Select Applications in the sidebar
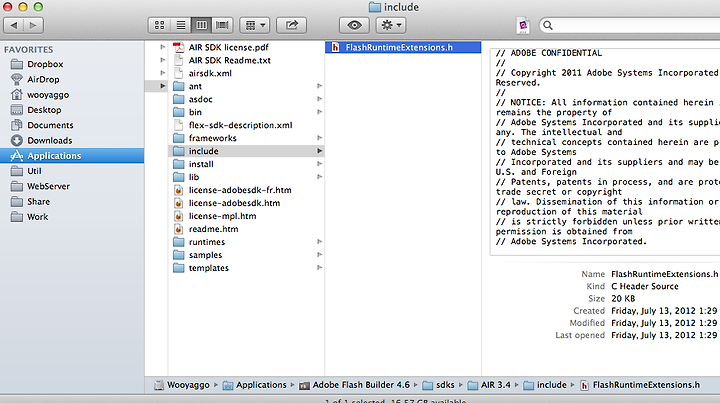Screen dimensions: 720x403 pyautogui.click(x=72, y=156)
